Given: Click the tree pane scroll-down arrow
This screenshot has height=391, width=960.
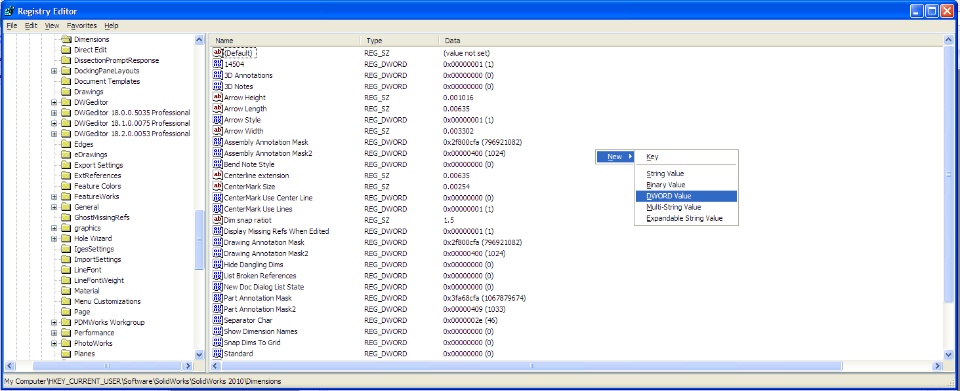Looking at the screenshot, I should [199, 354].
